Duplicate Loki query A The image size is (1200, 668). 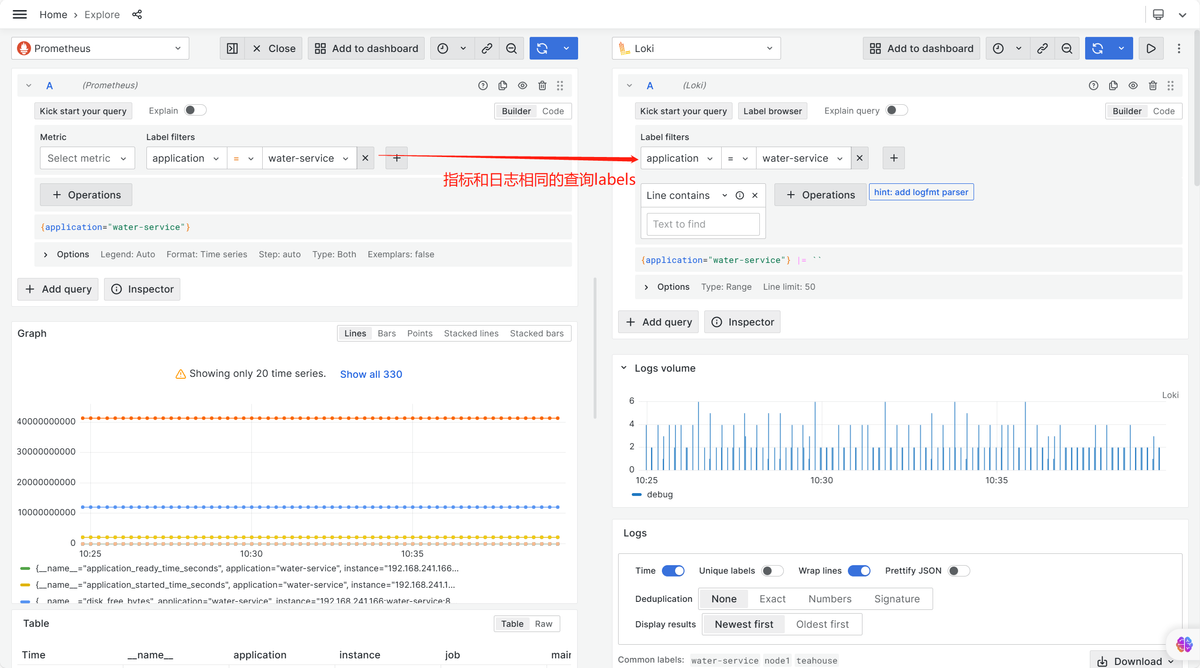coord(1113,86)
